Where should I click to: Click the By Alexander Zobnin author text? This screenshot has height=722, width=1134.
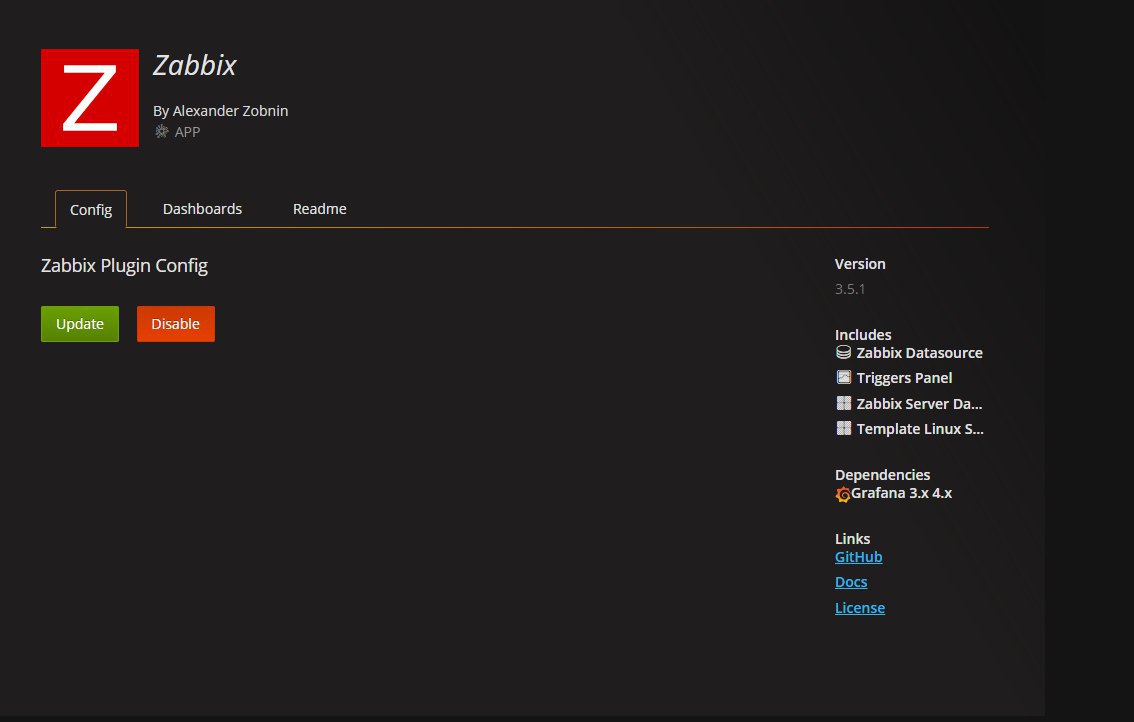(x=221, y=111)
